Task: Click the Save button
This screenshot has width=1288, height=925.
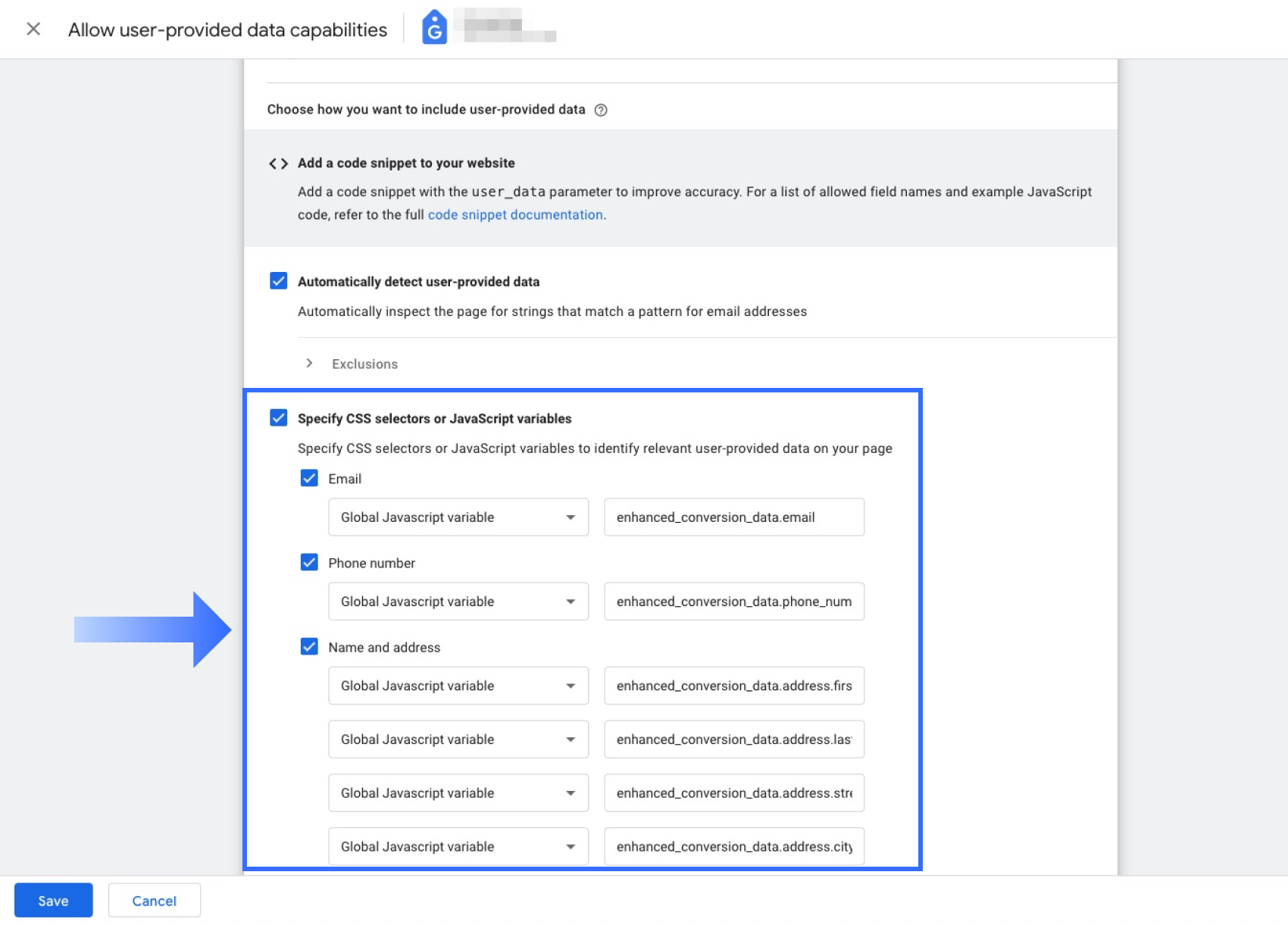Action: click(x=53, y=900)
